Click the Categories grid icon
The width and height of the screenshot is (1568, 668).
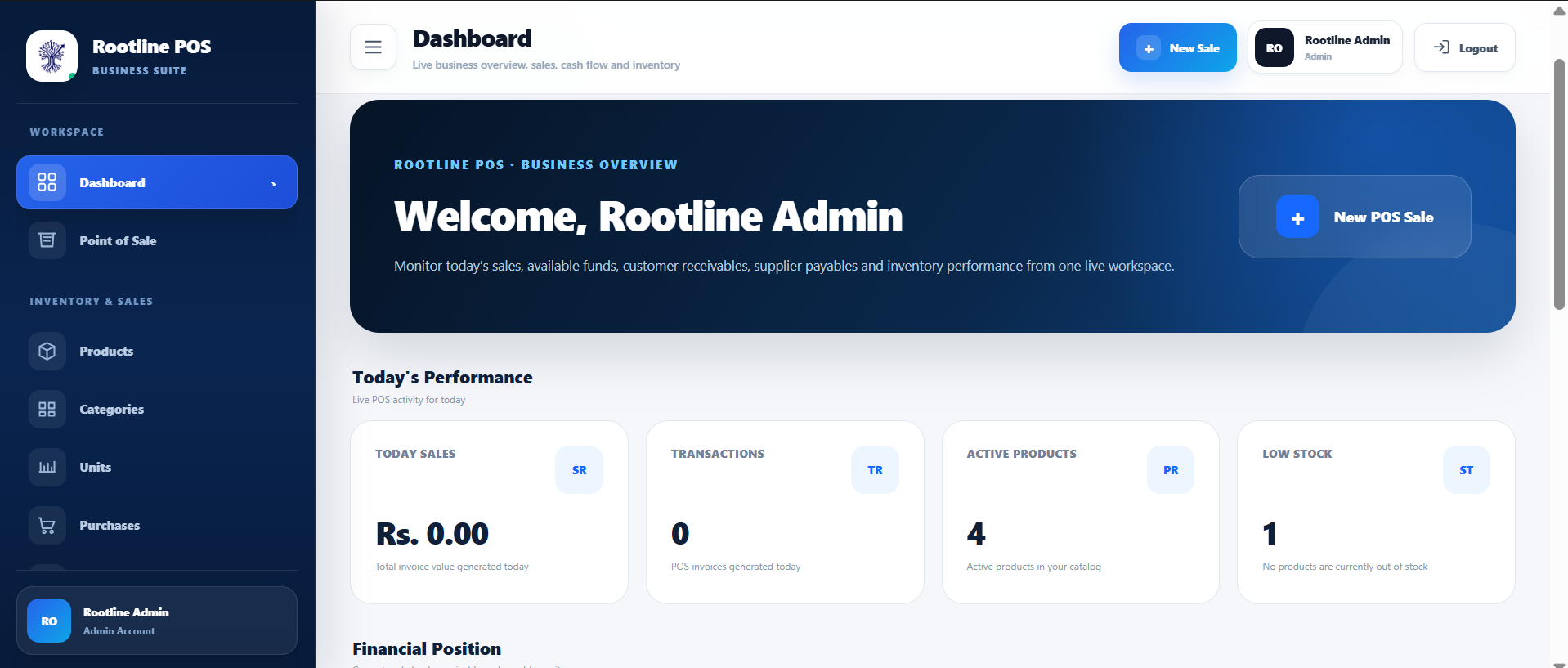coord(47,409)
